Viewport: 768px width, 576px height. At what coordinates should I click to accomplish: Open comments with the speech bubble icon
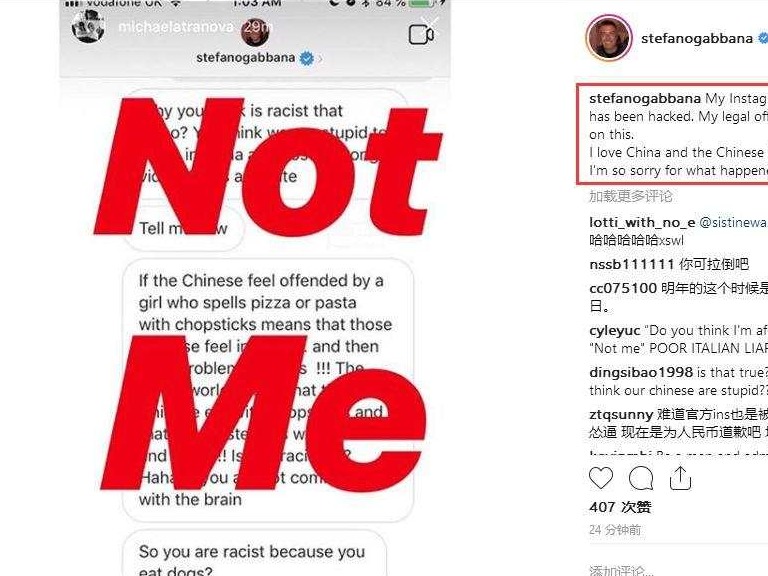[x=641, y=479]
